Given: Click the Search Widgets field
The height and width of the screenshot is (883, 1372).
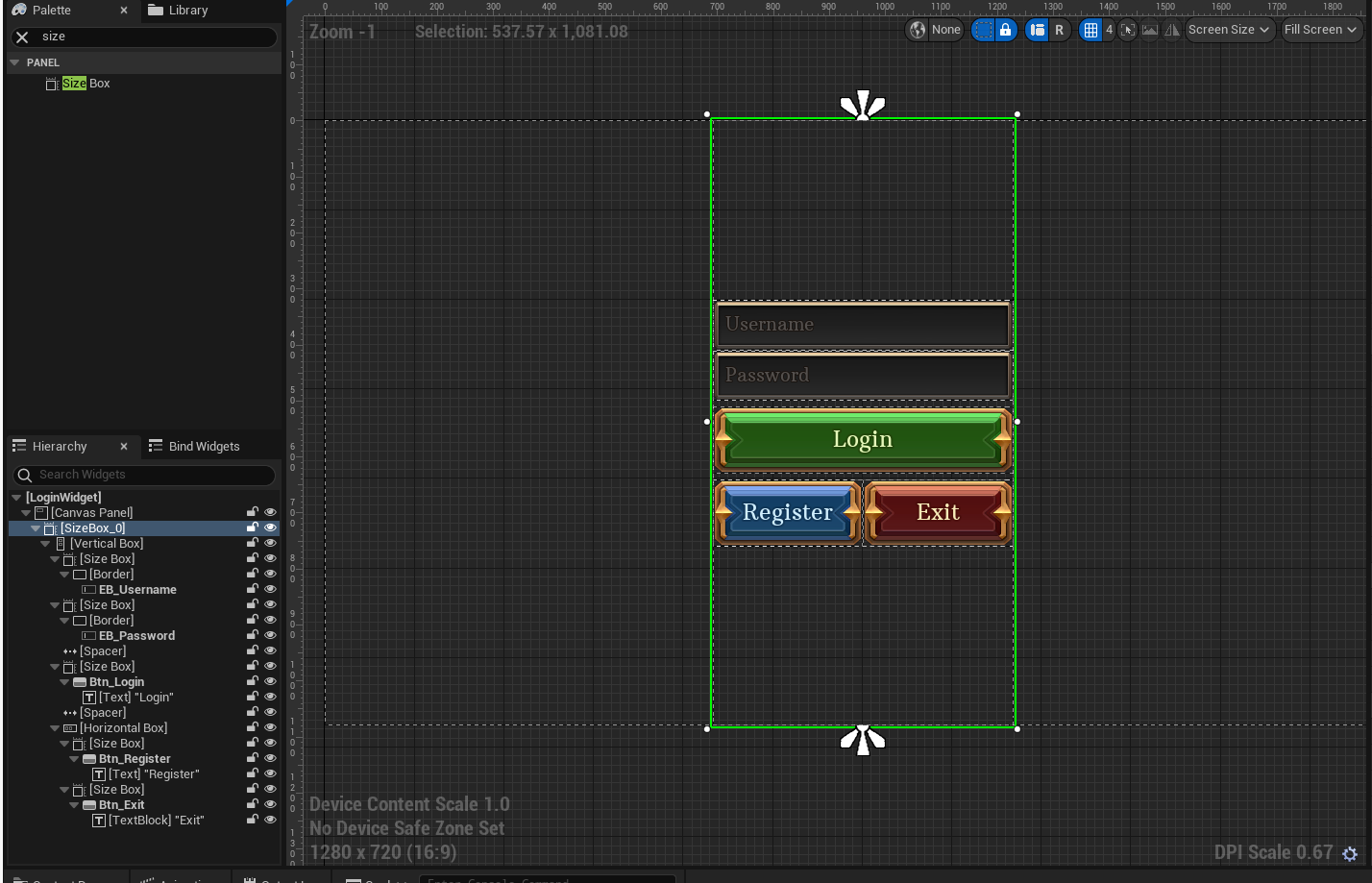Looking at the screenshot, I should pyautogui.click(x=144, y=475).
